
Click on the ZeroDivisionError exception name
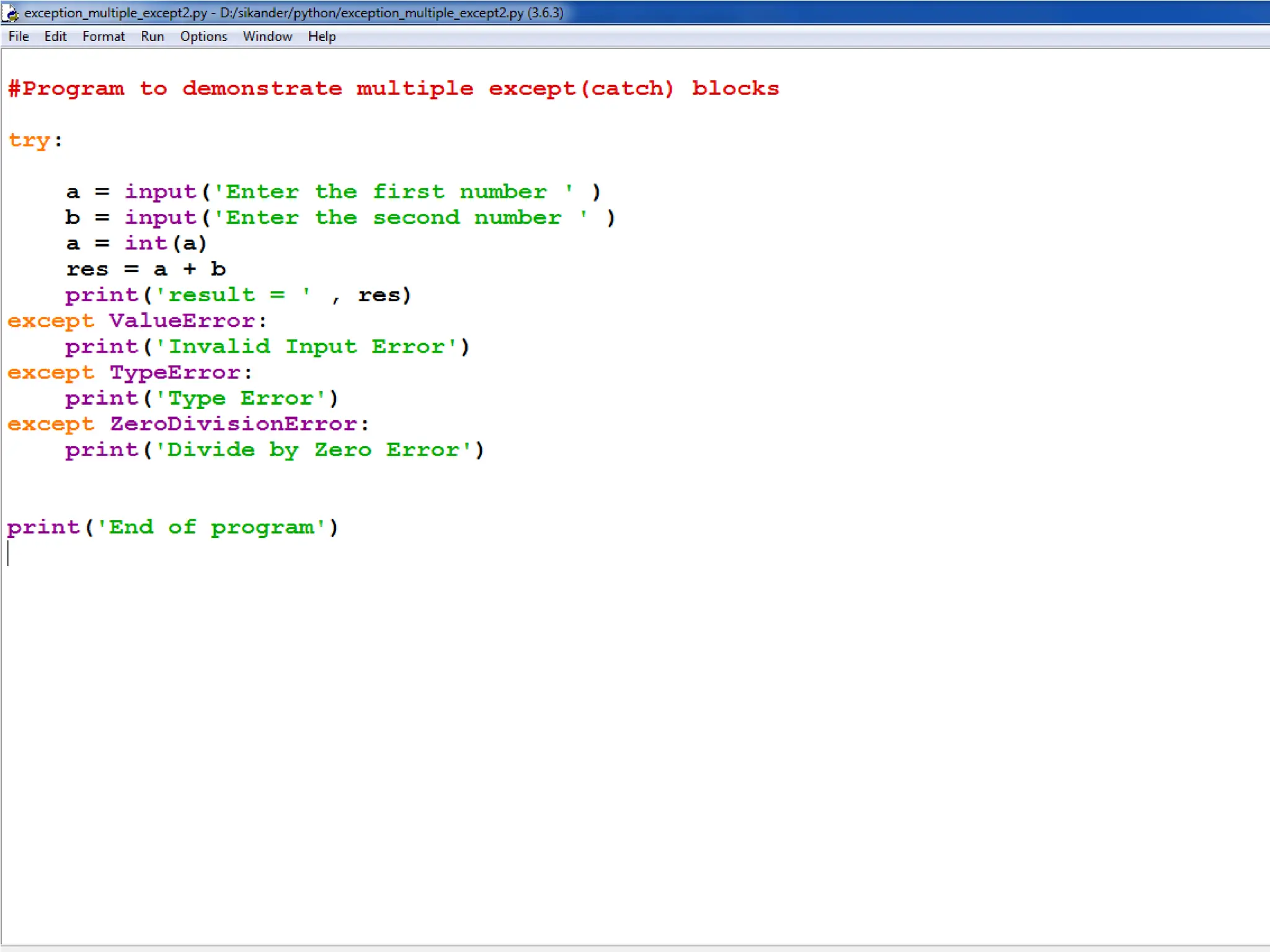(x=233, y=424)
